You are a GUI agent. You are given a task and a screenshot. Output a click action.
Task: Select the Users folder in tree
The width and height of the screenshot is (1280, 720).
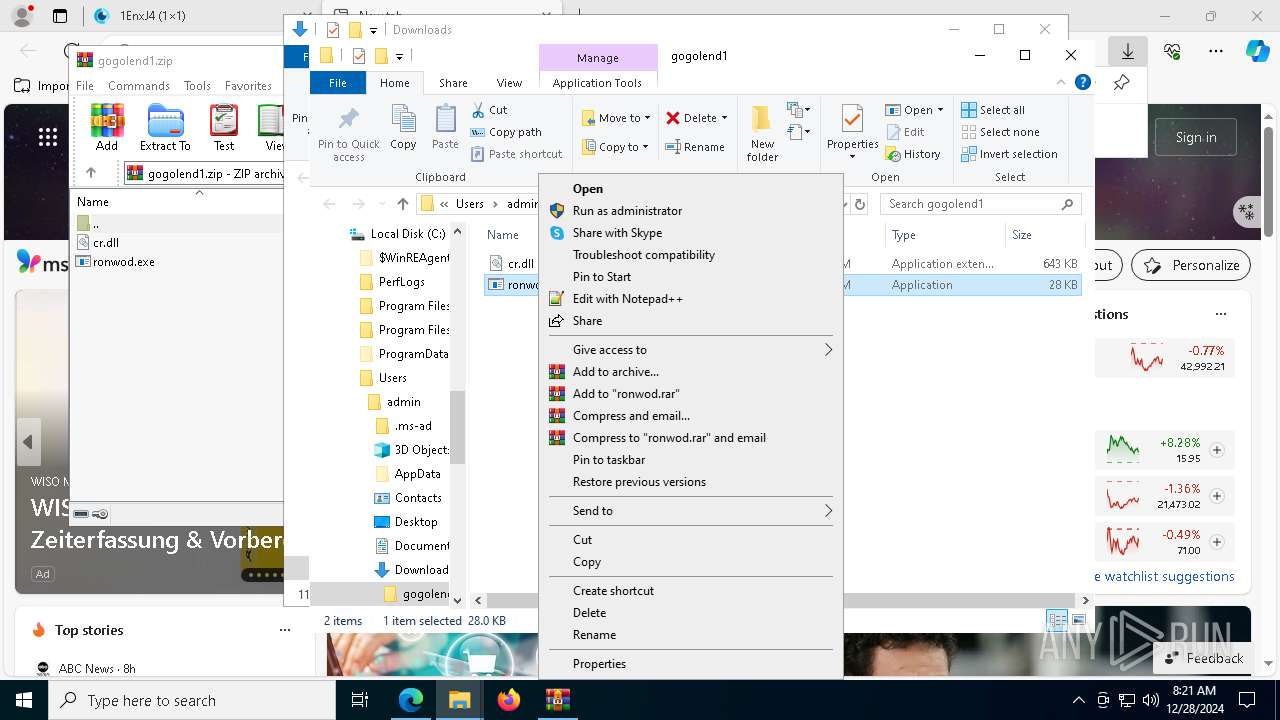(x=393, y=378)
